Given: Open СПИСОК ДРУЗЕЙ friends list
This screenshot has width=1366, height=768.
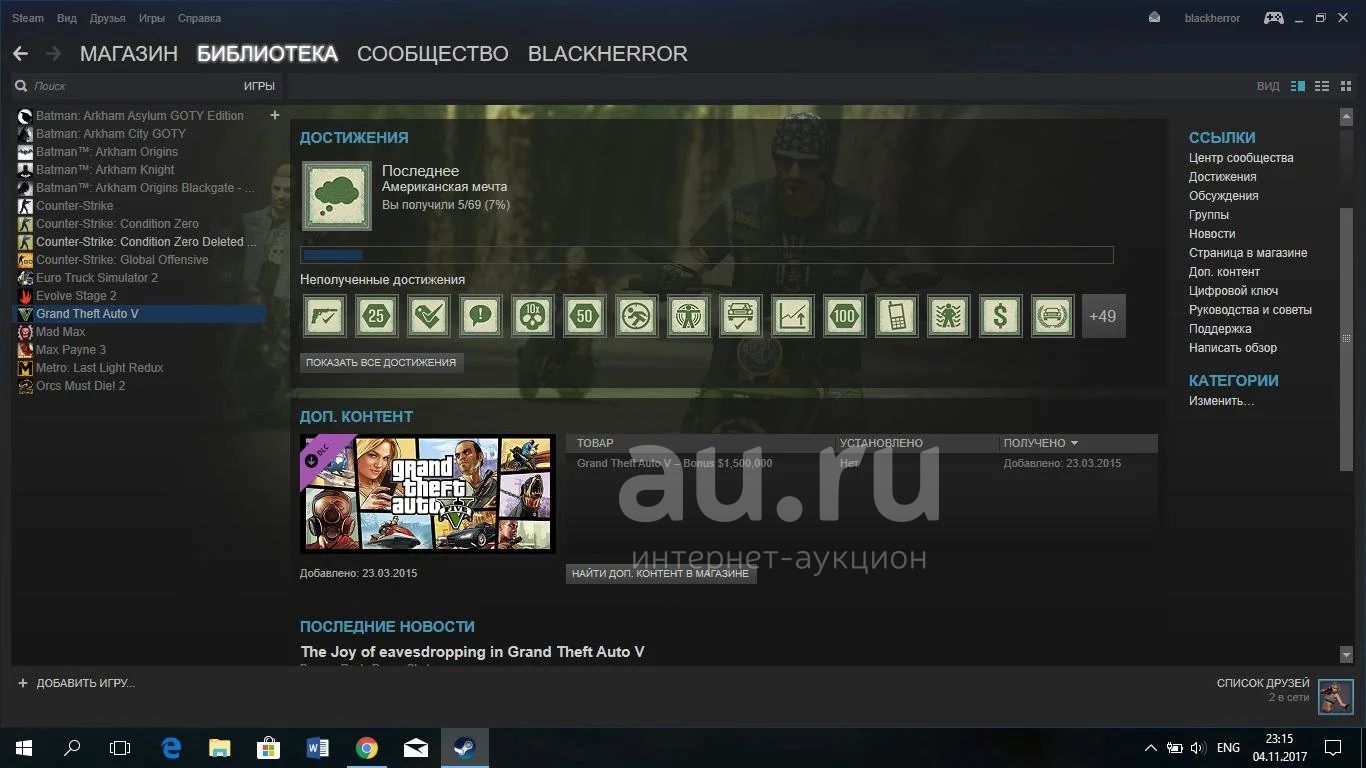Looking at the screenshot, I should (1263, 683).
